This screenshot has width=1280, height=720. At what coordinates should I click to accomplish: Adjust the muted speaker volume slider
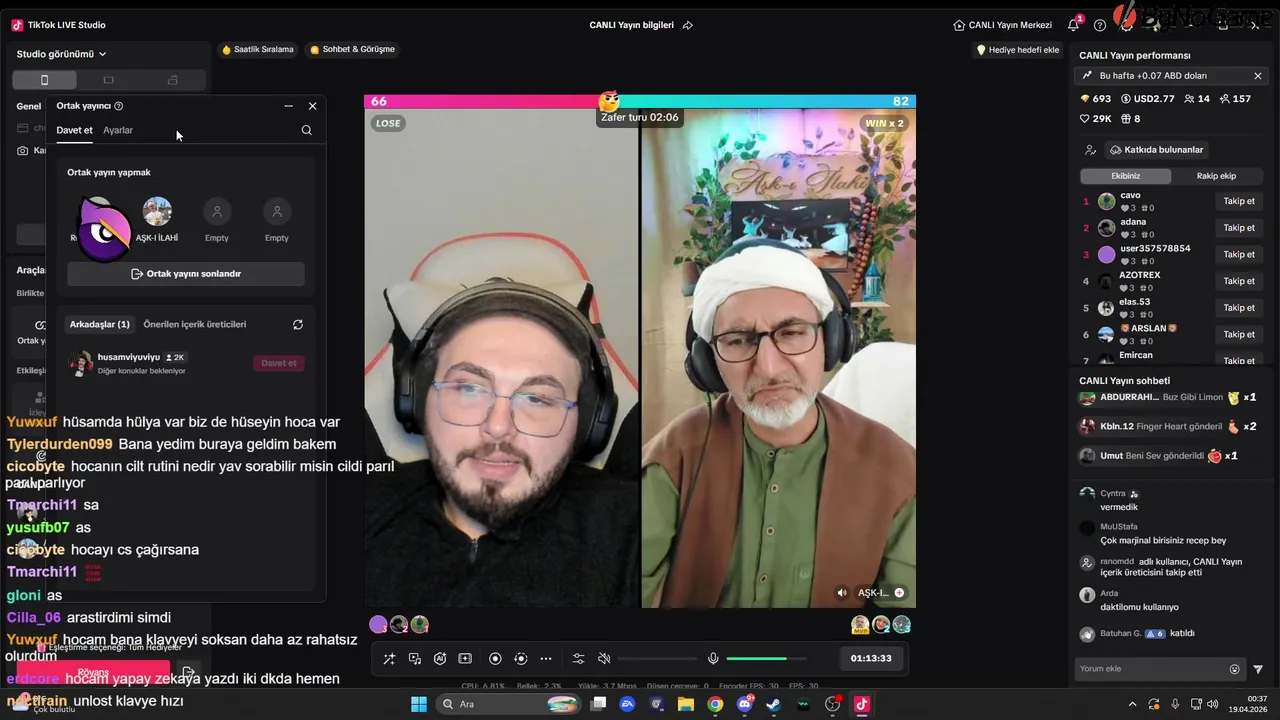pyautogui.click(x=657, y=658)
